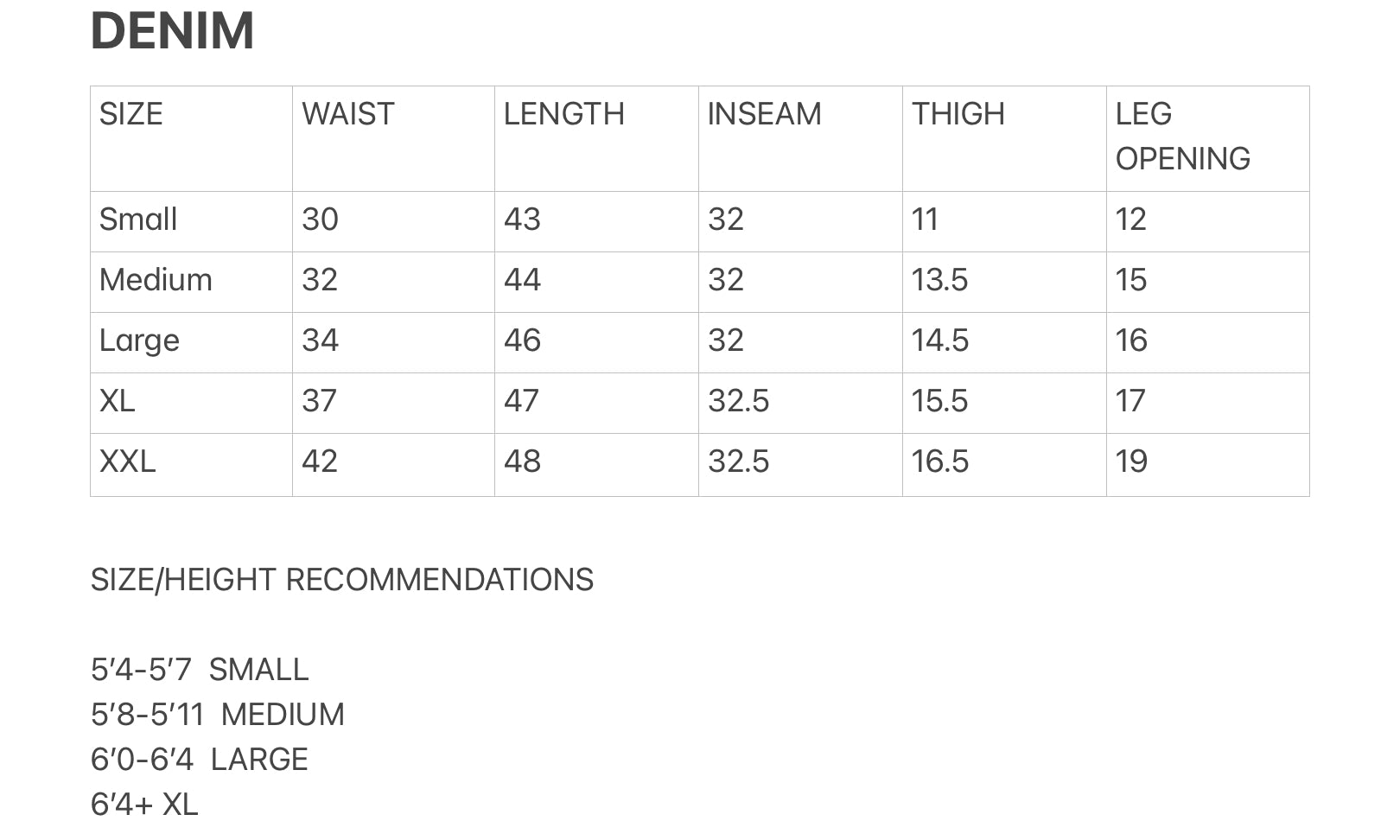Click the 6'4+ XL recommendation line

point(144,805)
